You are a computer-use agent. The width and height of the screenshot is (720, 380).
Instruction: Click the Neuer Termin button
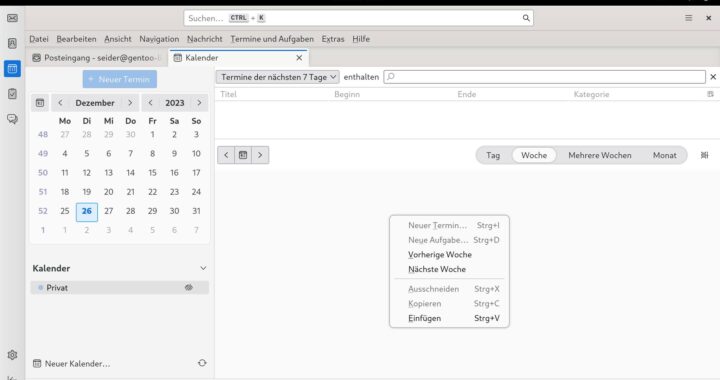tap(119, 79)
